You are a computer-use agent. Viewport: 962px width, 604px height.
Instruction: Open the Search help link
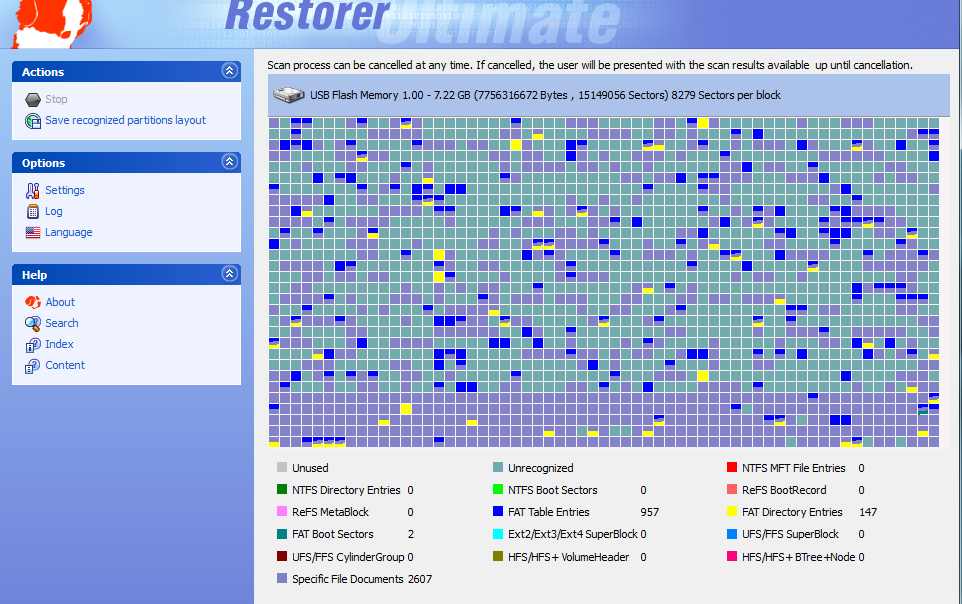pyautogui.click(x=62, y=323)
